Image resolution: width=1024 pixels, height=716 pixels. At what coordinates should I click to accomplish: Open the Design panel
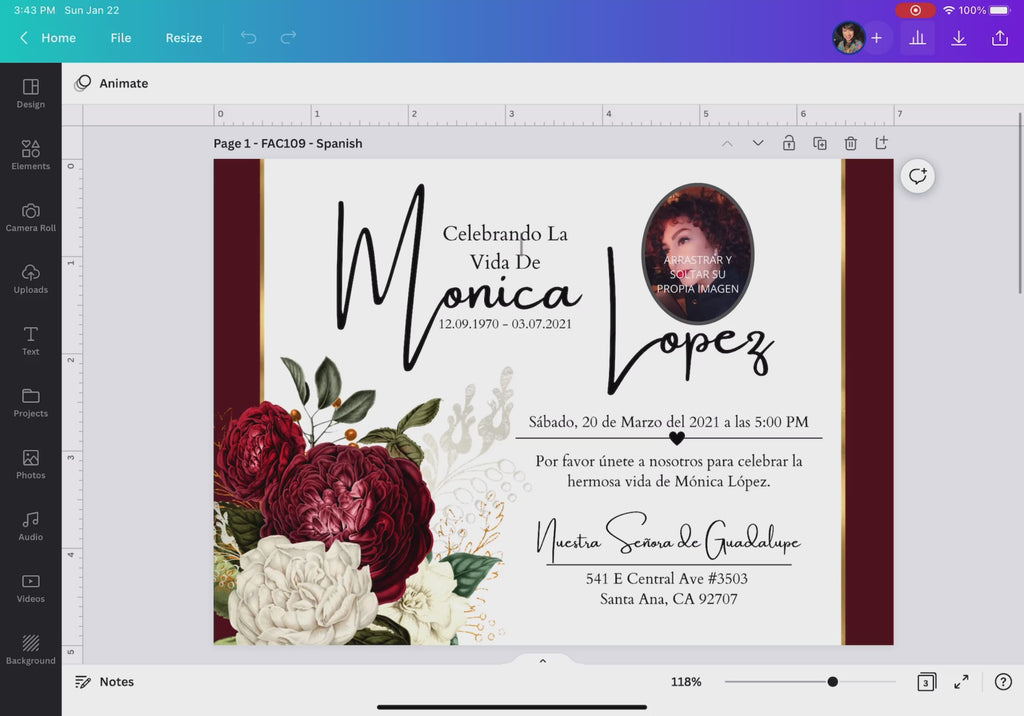coord(31,93)
